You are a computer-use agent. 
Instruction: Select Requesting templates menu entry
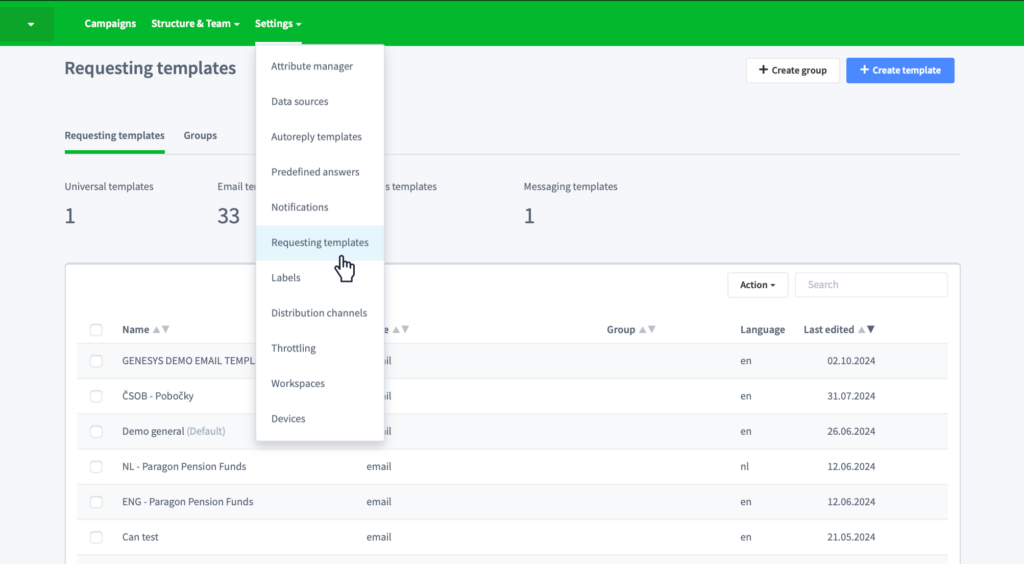319,242
